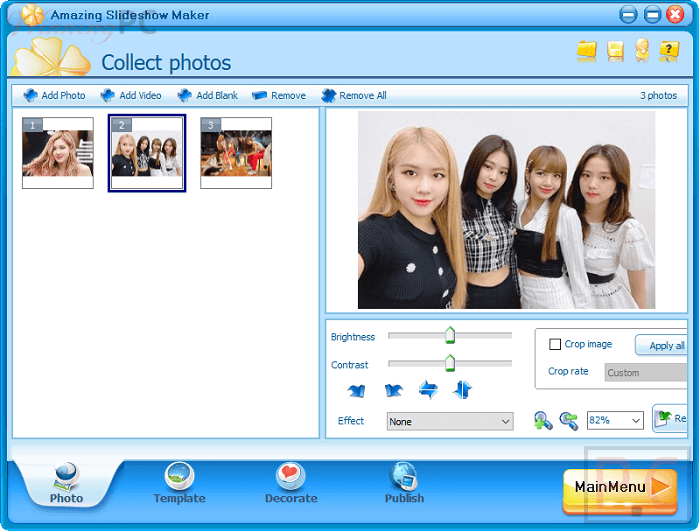Enable the Crop image checkbox

point(555,344)
